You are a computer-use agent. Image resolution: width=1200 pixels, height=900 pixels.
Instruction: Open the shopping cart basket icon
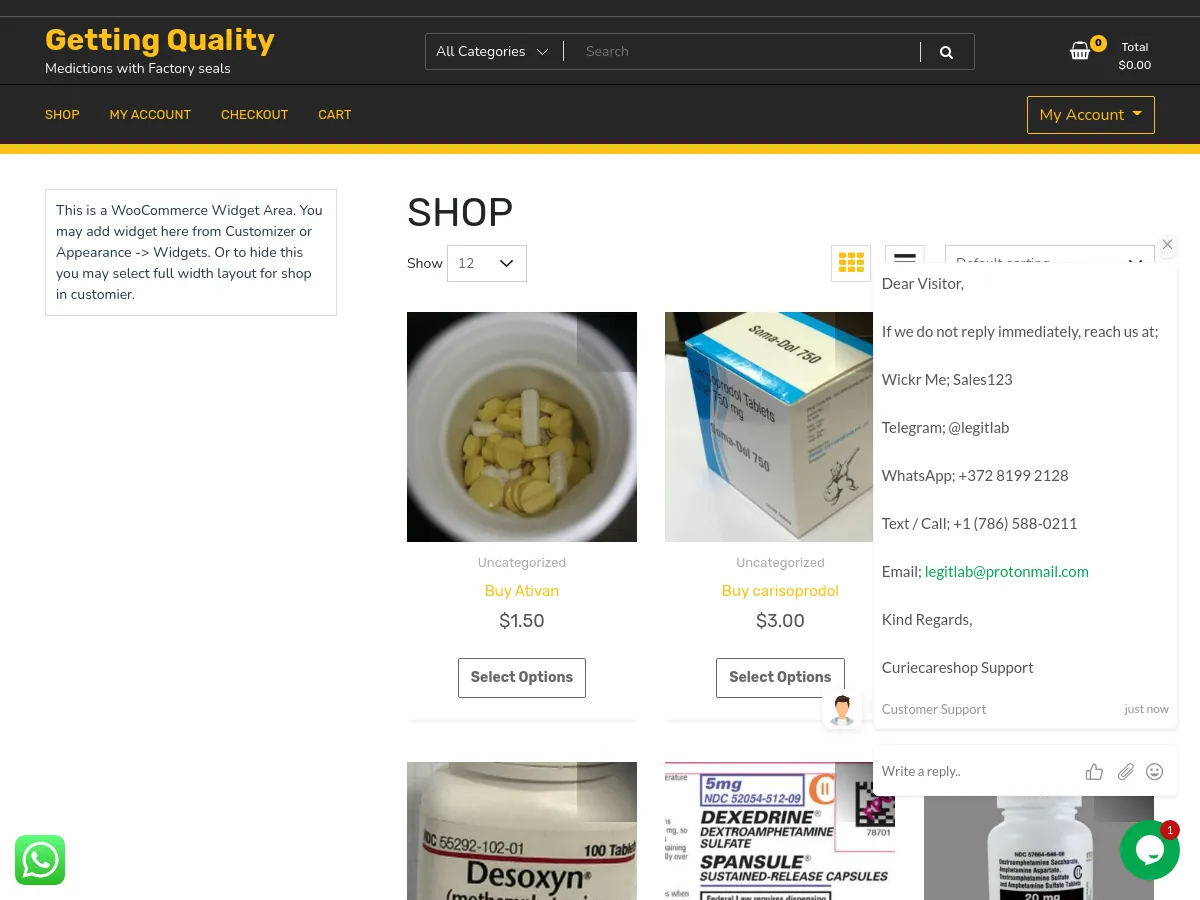click(x=1080, y=51)
